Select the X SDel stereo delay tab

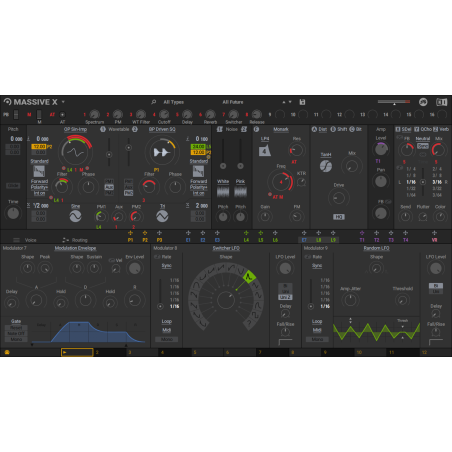(403, 129)
